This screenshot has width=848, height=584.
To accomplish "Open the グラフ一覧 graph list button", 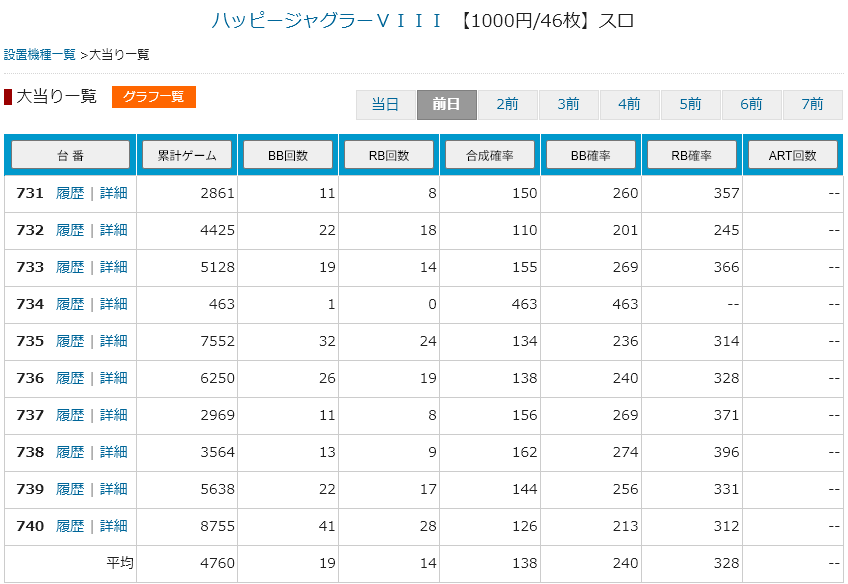I will 153,97.
